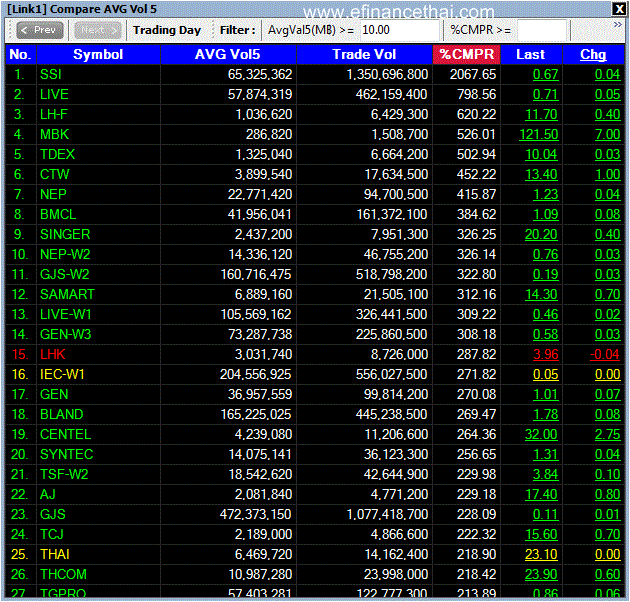Select the yellow IEC-W1 symbol

point(62,375)
